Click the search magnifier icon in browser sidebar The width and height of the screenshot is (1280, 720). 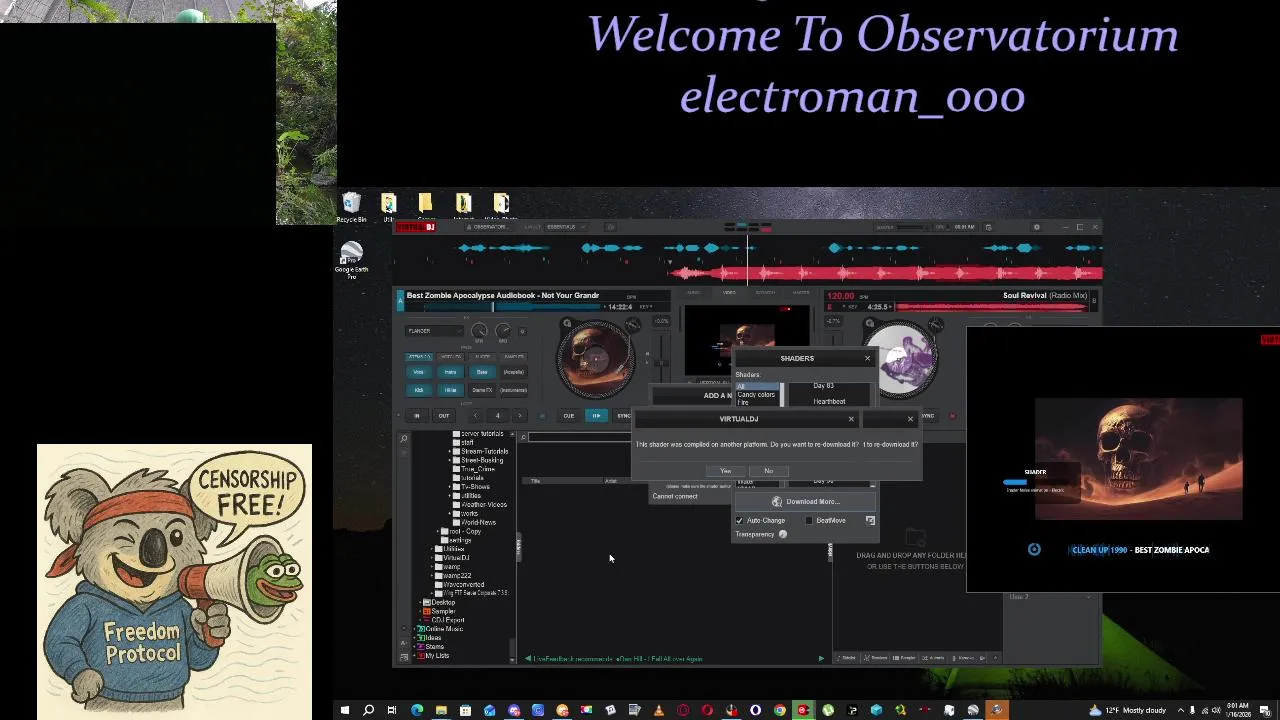coord(404,438)
